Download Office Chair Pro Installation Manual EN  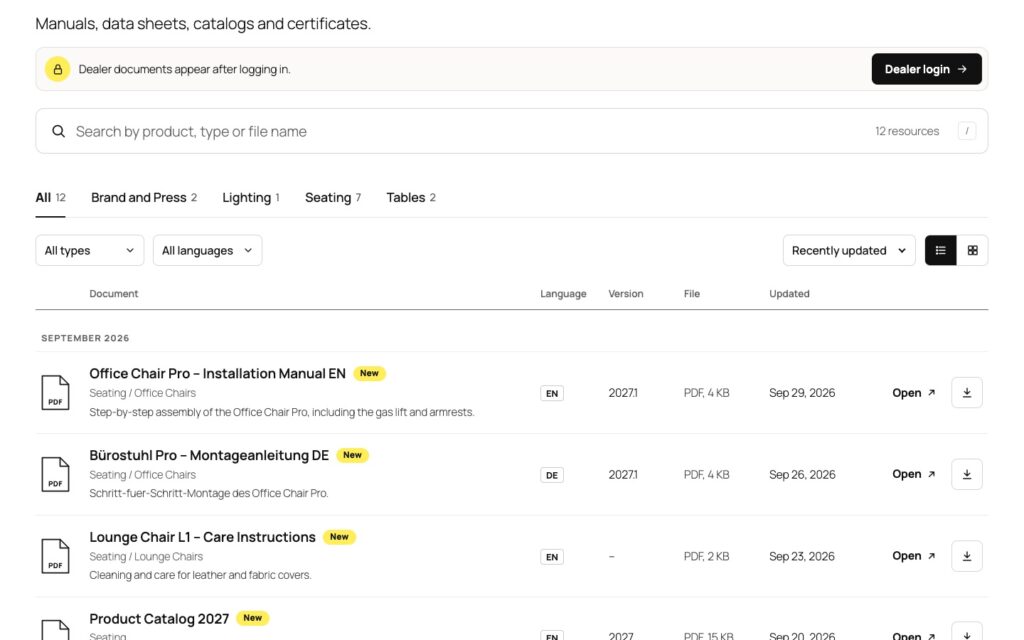pos(967,392)
